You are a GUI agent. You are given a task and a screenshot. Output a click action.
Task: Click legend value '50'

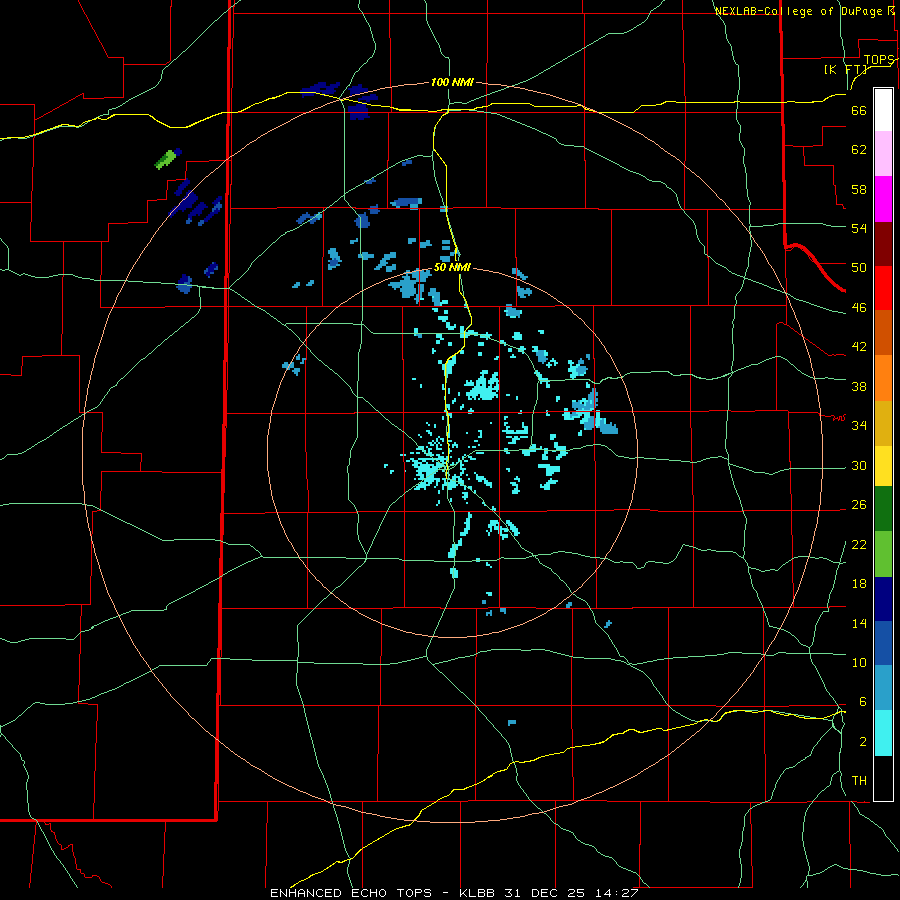[x=859, y=268]
